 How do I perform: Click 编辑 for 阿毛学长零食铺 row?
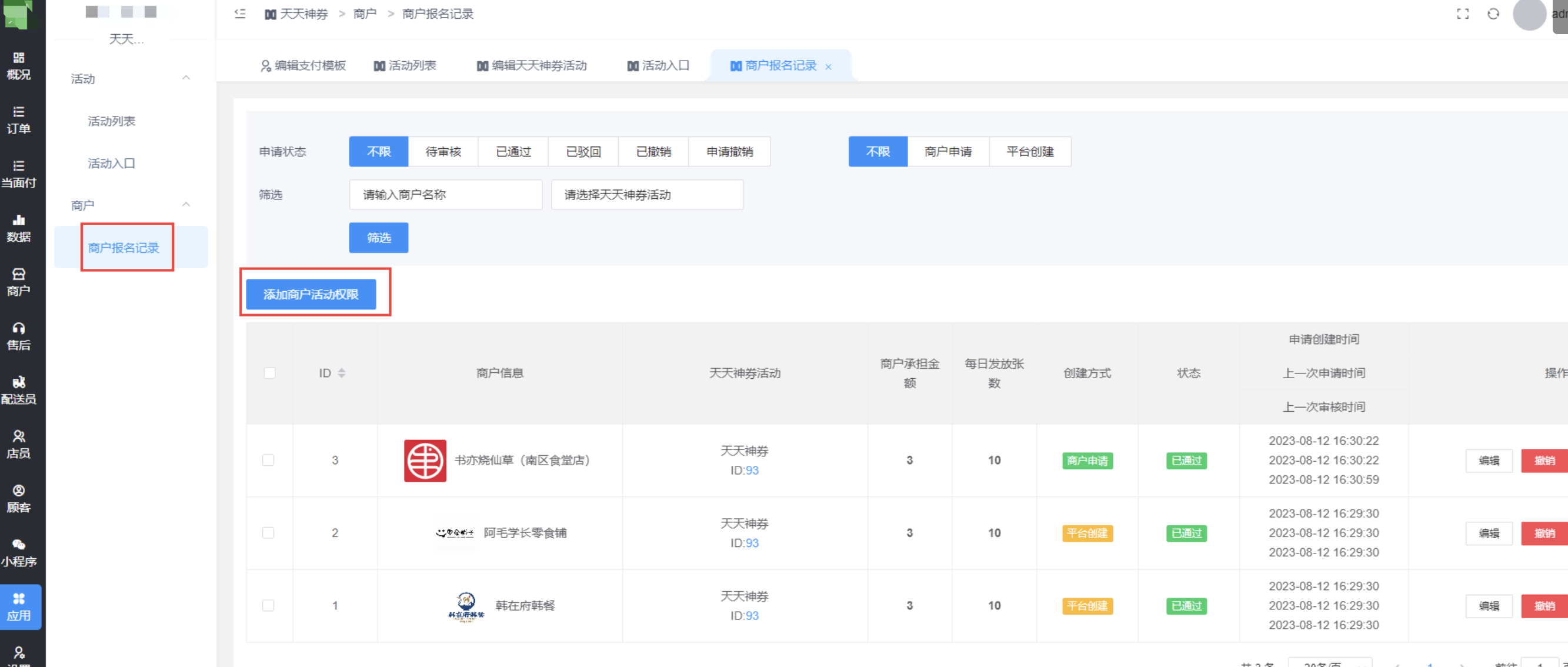click(1489, 533)
